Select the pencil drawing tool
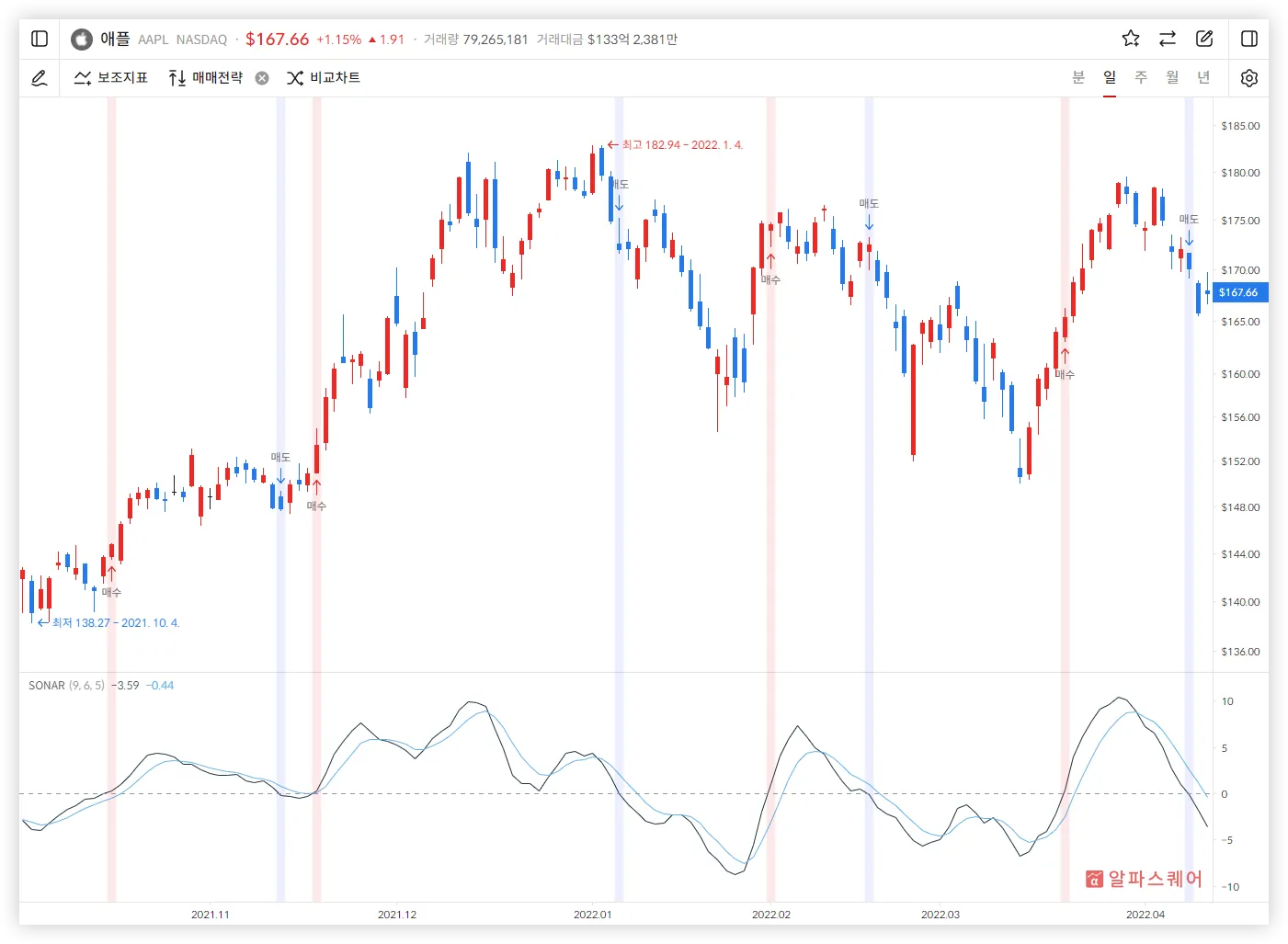The height and width of the screenshot is (944, 1288). click(40, 78)
